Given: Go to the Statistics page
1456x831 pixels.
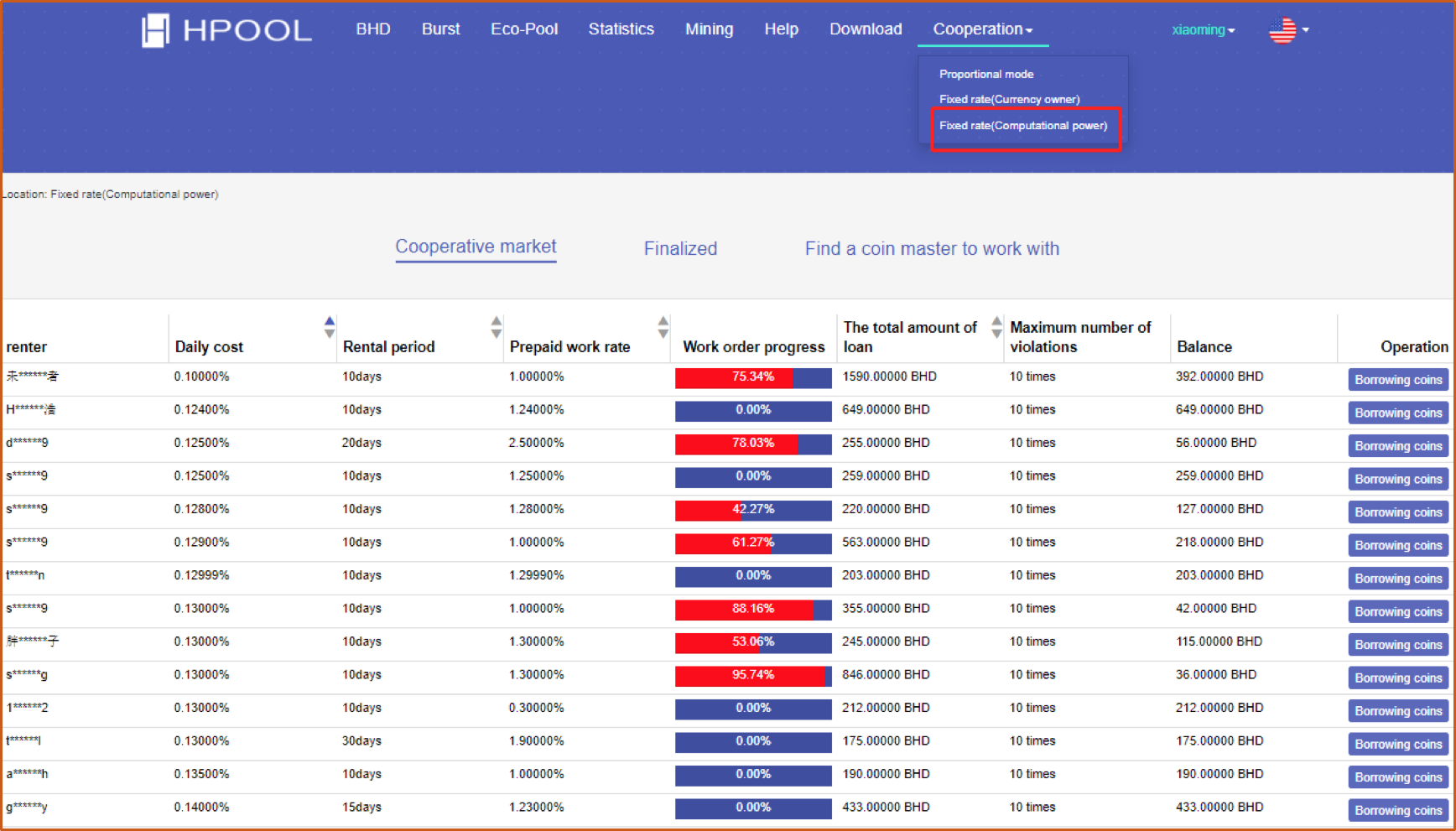Looking at the screenshot, I should (621, 29).
